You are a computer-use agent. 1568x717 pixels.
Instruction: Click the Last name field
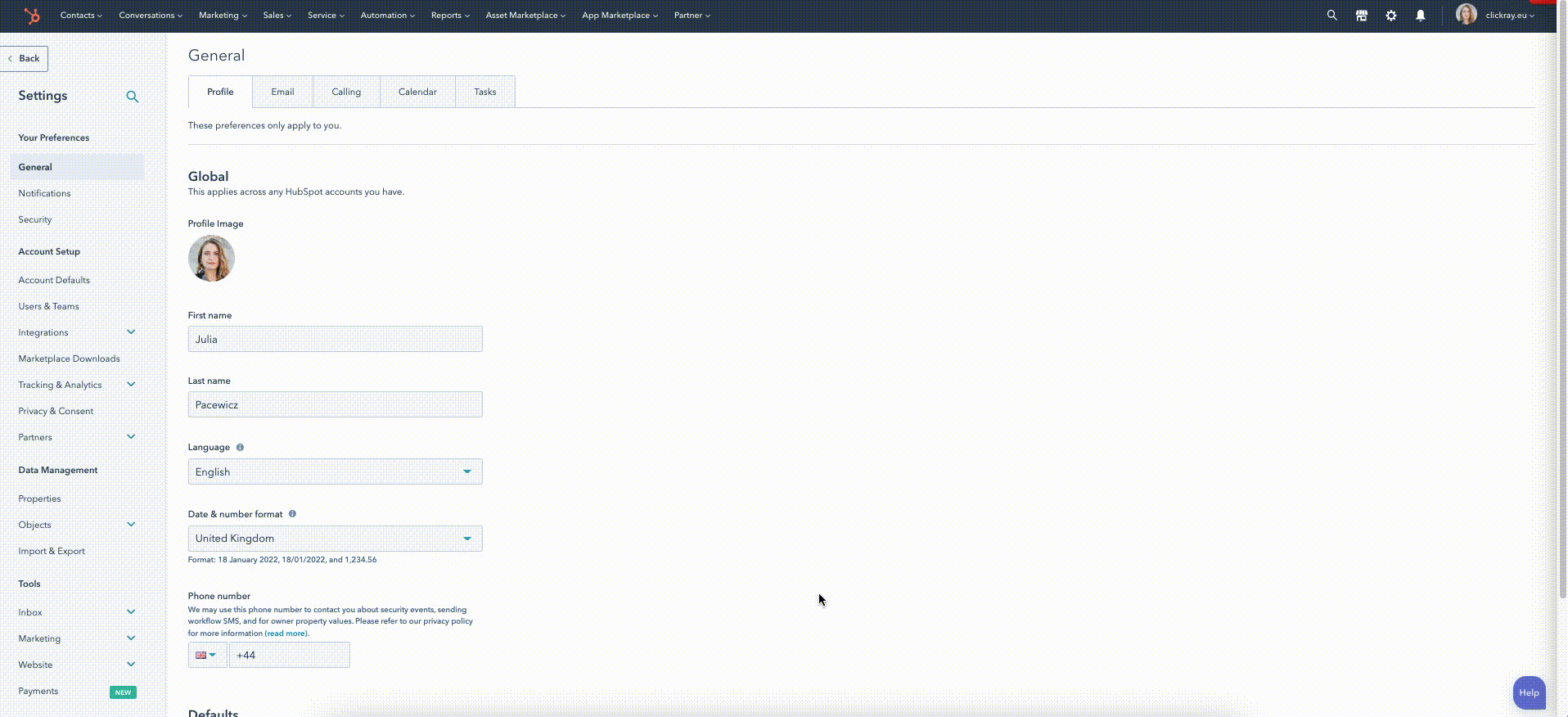click(x=335, y=404)
